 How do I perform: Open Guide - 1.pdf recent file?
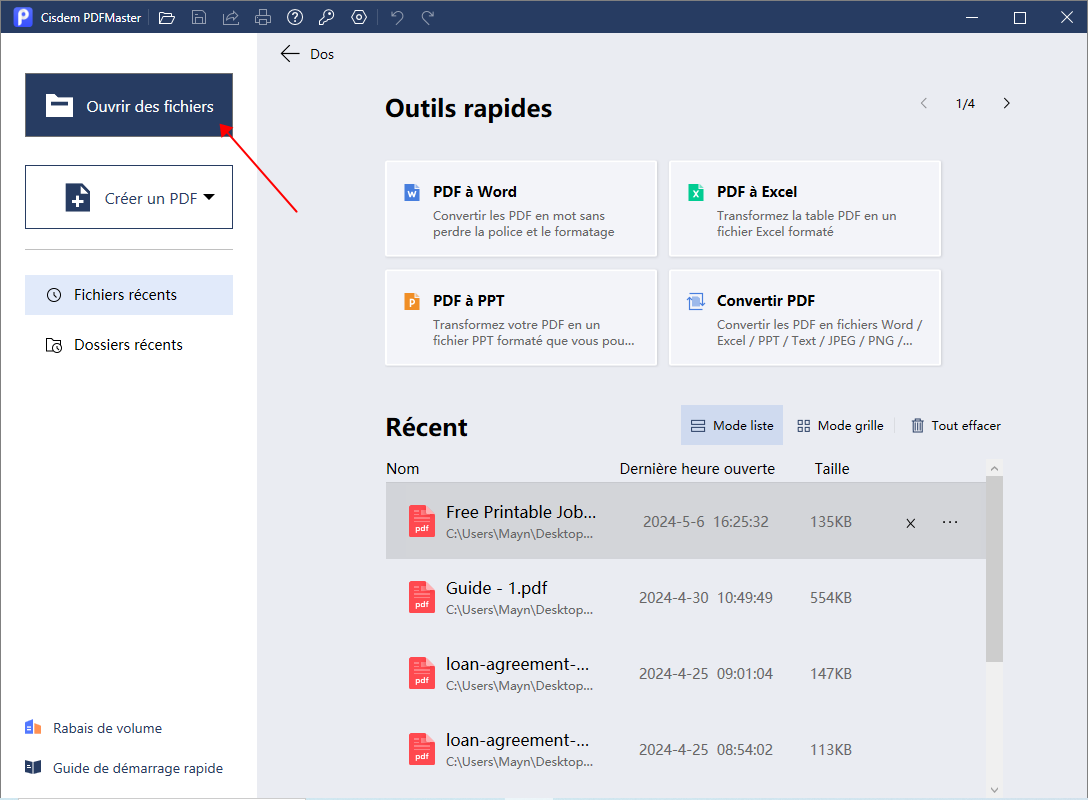(x=686, y=597)
